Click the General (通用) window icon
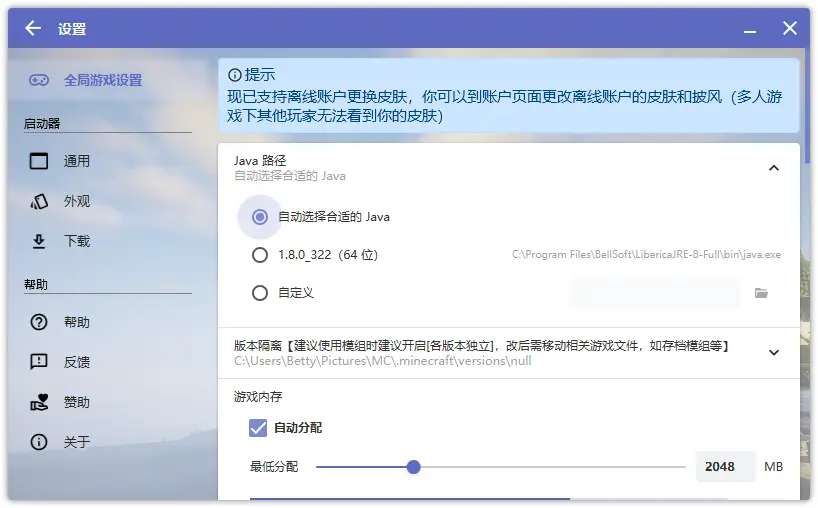This screenshot has width=818, height=508. (x=39, y=161)
